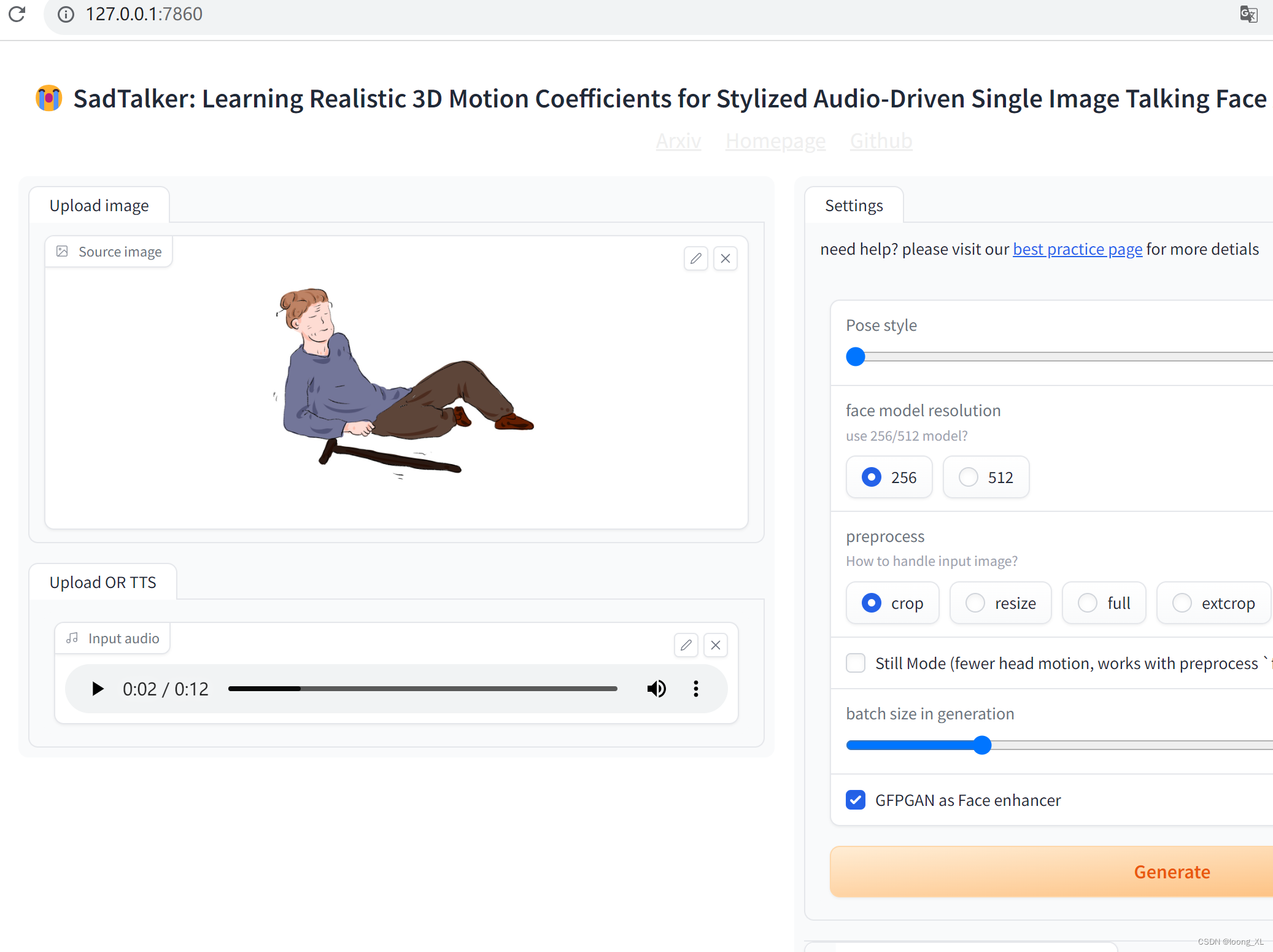Play the input audio clip
1273x952 pixels.
click(x=97, y=689)
